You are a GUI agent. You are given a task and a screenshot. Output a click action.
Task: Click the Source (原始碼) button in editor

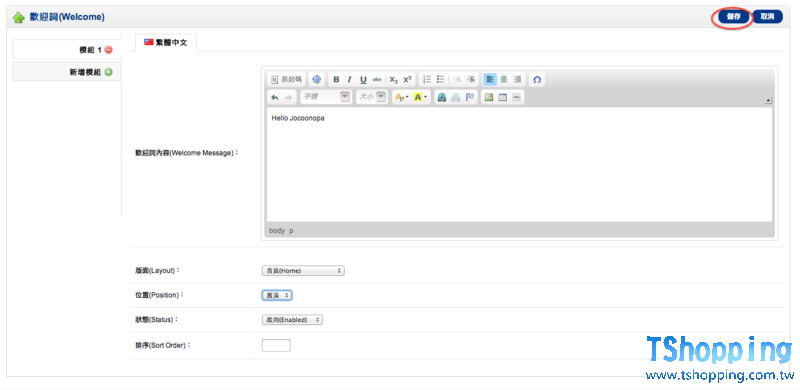click(x=286, y=80)
